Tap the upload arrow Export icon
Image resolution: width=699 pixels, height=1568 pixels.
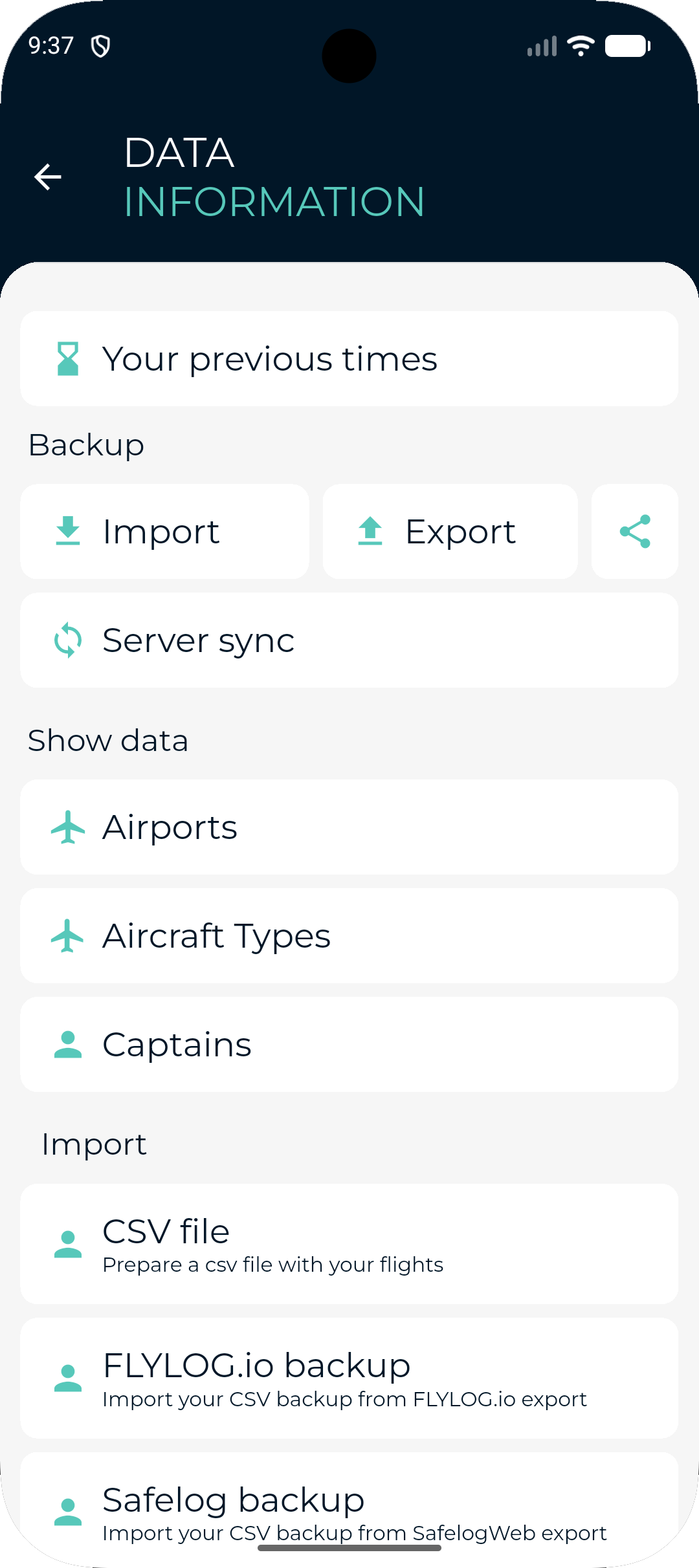tap(370, 531)
